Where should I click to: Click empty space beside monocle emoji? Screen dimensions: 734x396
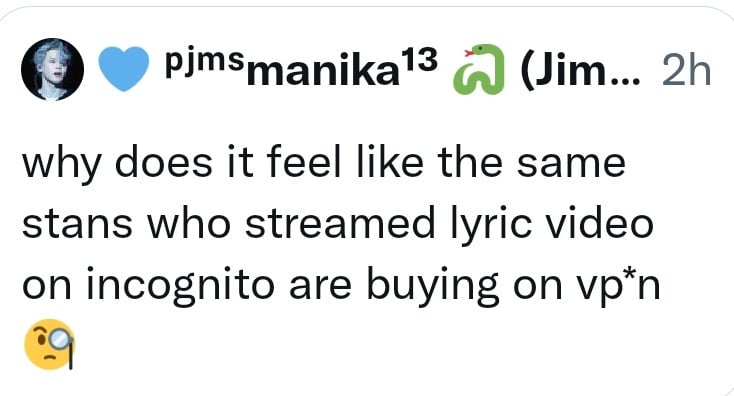point(374,346)
